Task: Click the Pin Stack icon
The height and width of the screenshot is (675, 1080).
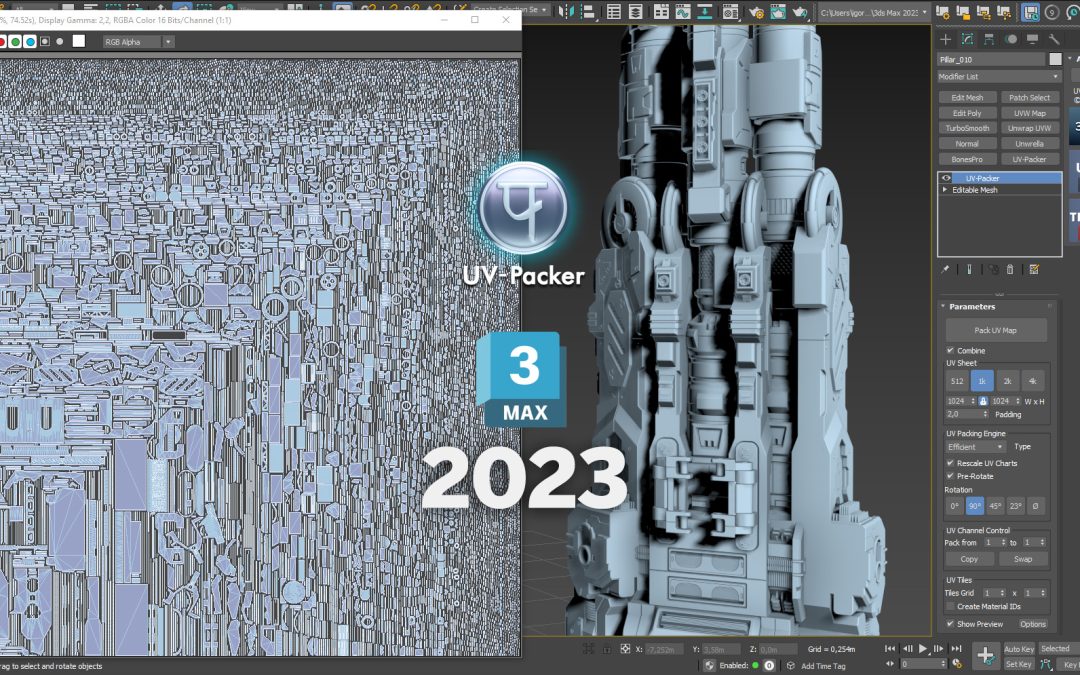Action: [x=945, y=269]
